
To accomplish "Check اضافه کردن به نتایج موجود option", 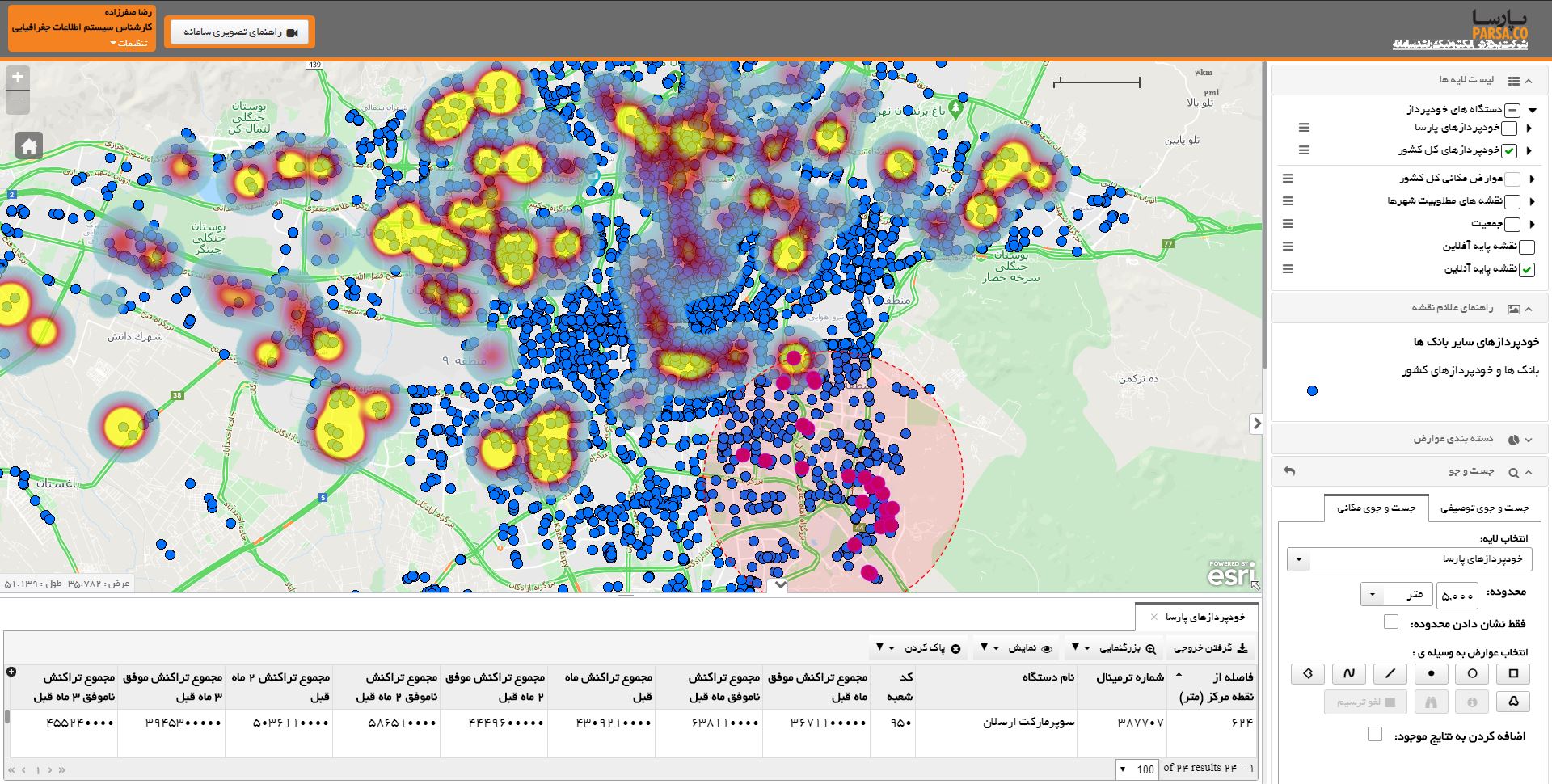I will pos(1375,734).
